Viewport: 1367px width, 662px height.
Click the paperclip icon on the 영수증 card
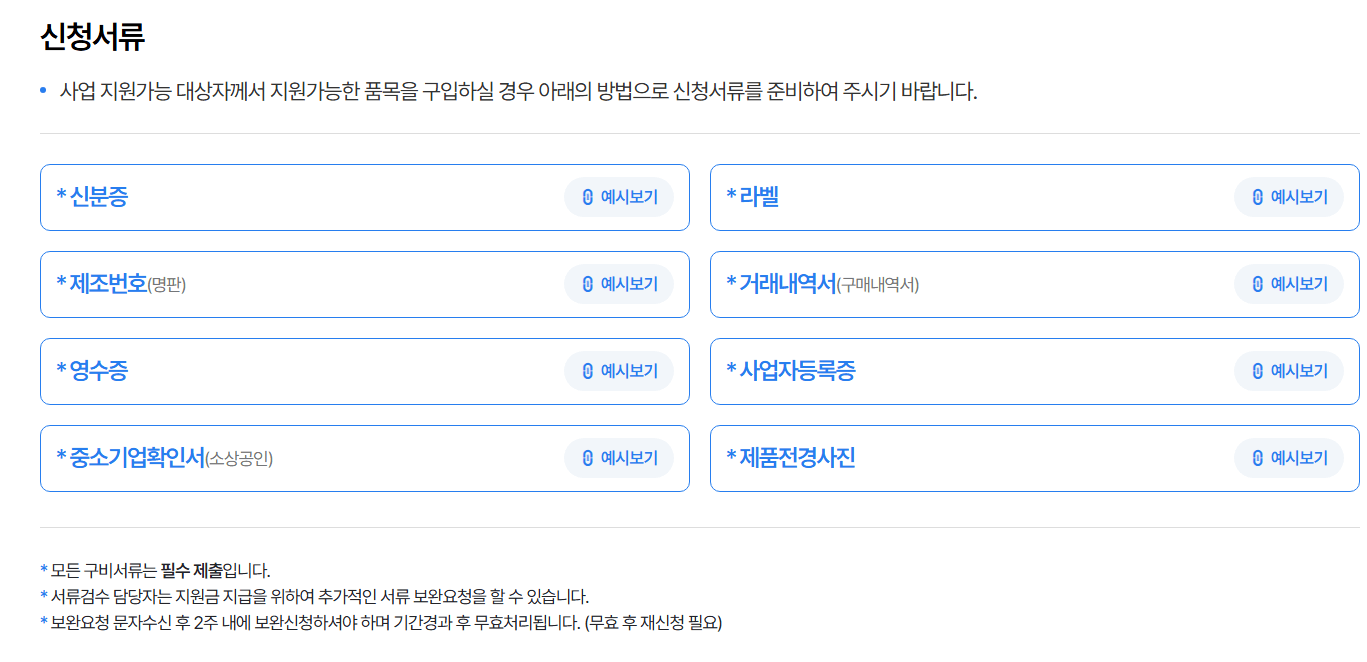tap(588, 371)
